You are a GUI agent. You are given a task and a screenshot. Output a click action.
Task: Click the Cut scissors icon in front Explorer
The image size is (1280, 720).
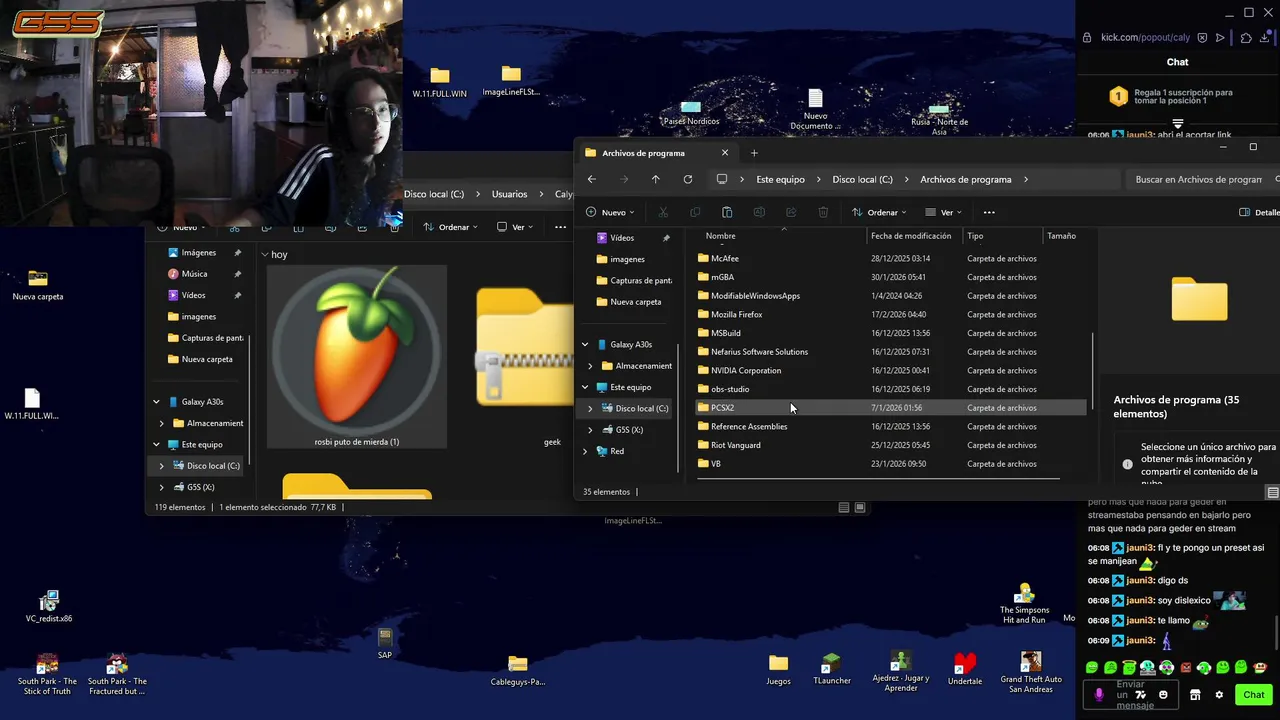tap(663, 212)
